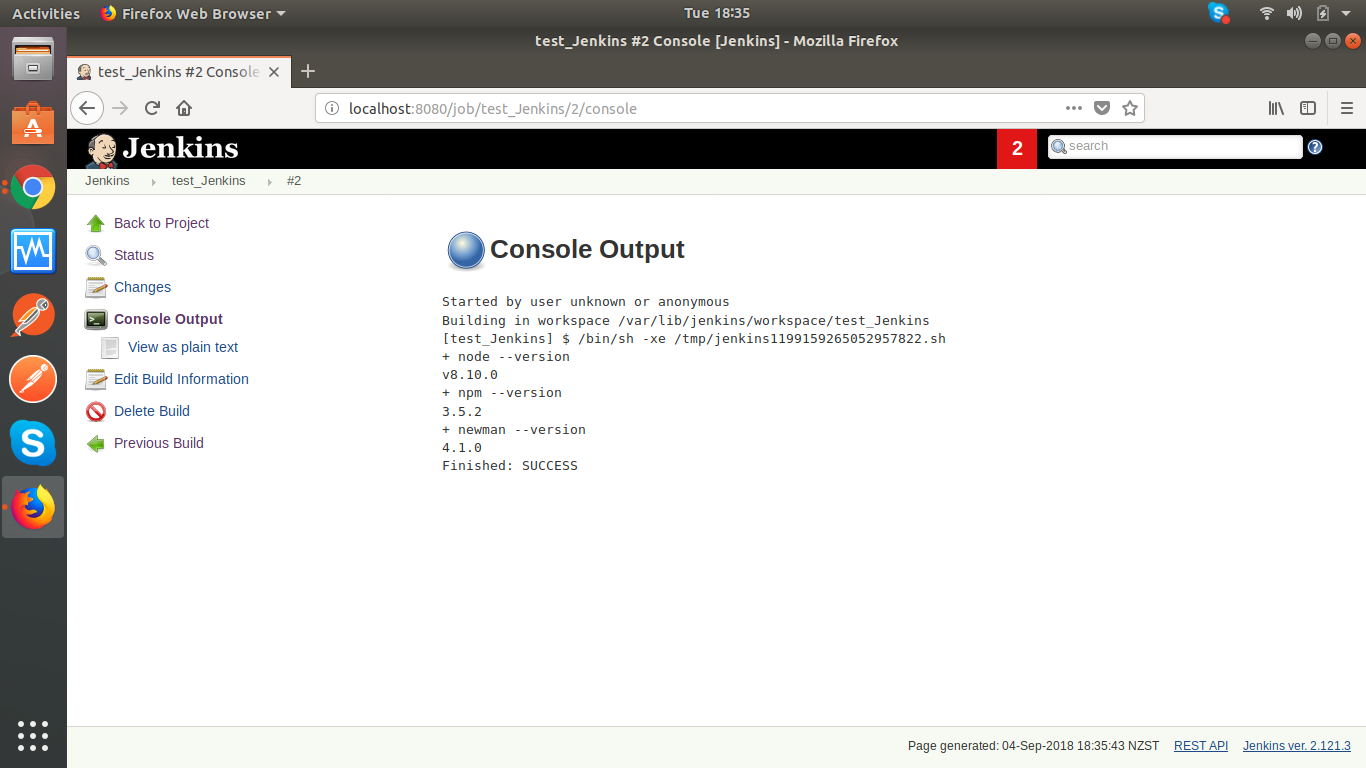Image resolution: width=1366 pixels, height=768 pixels.
Task: Click the Changes notepad icon
Action: [96, 287]
